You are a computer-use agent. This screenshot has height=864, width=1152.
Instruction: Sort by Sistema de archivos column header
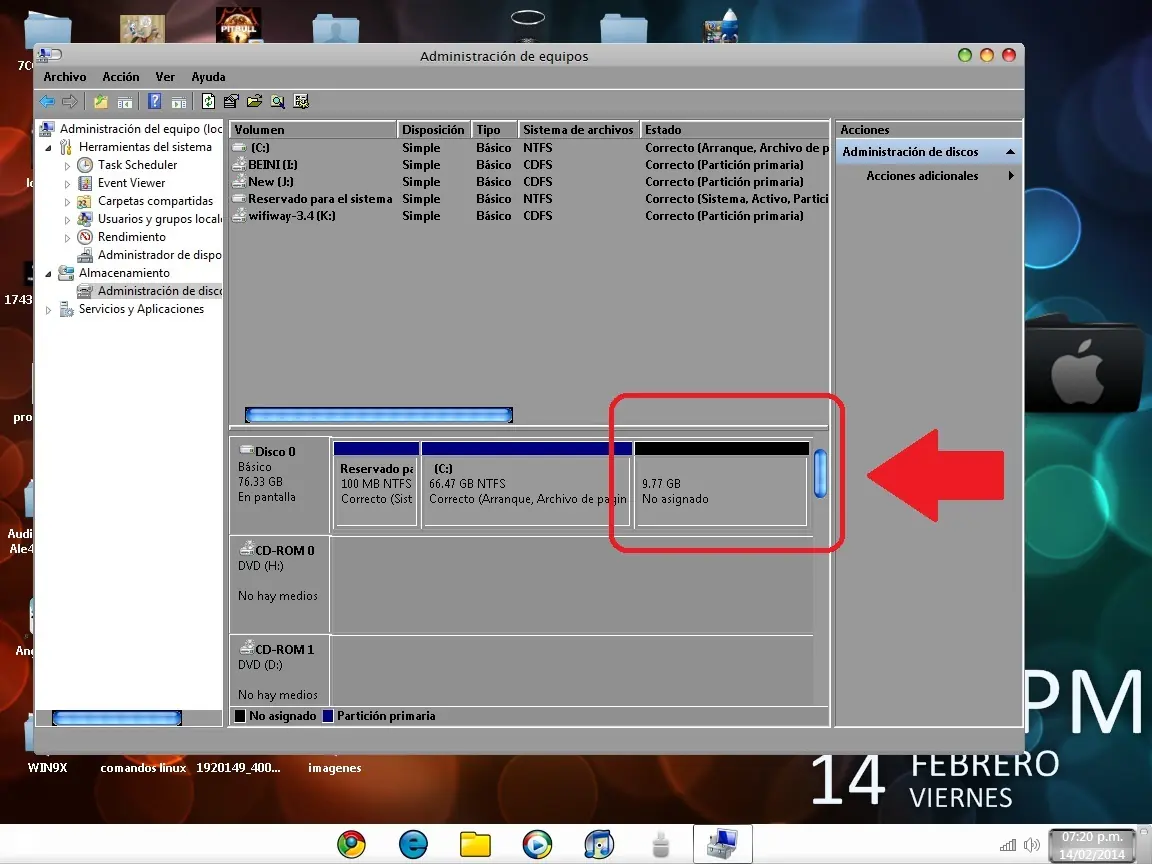tap(578, 129)
